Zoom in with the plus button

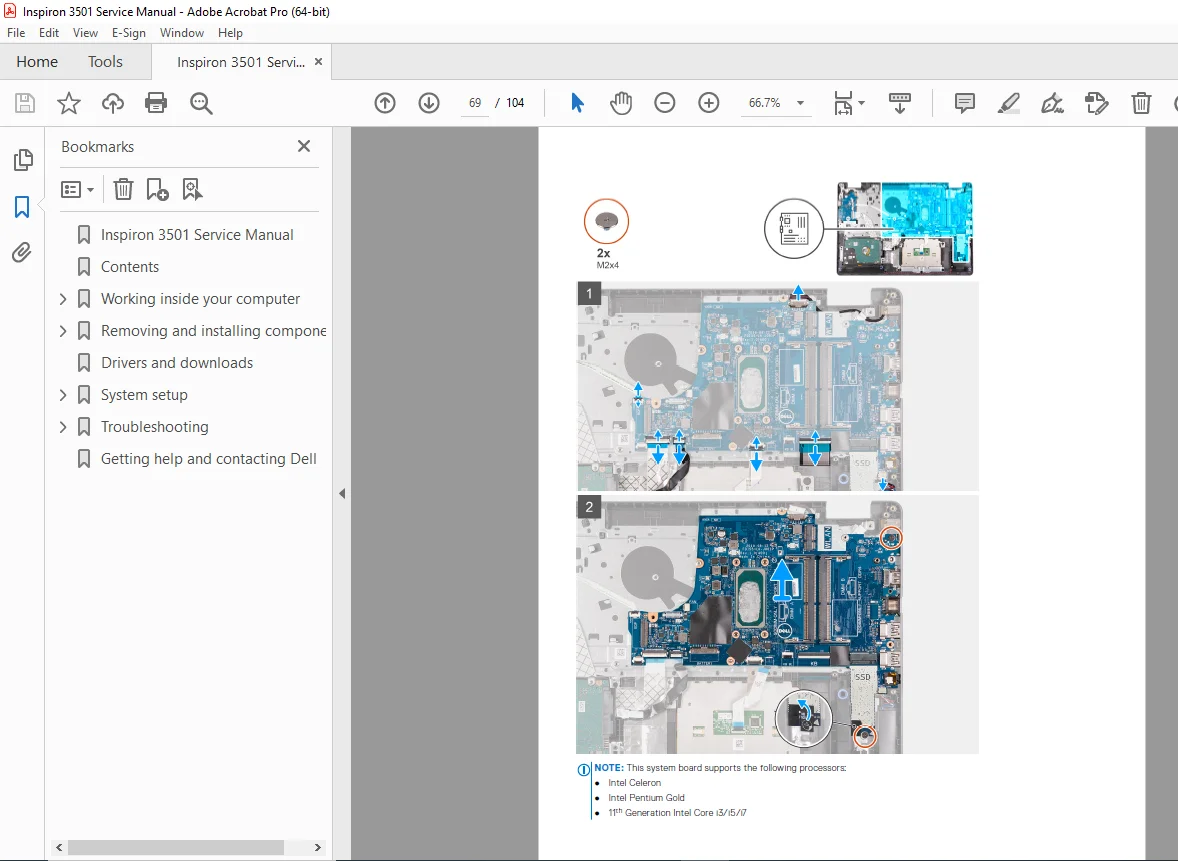pos(708,103)
